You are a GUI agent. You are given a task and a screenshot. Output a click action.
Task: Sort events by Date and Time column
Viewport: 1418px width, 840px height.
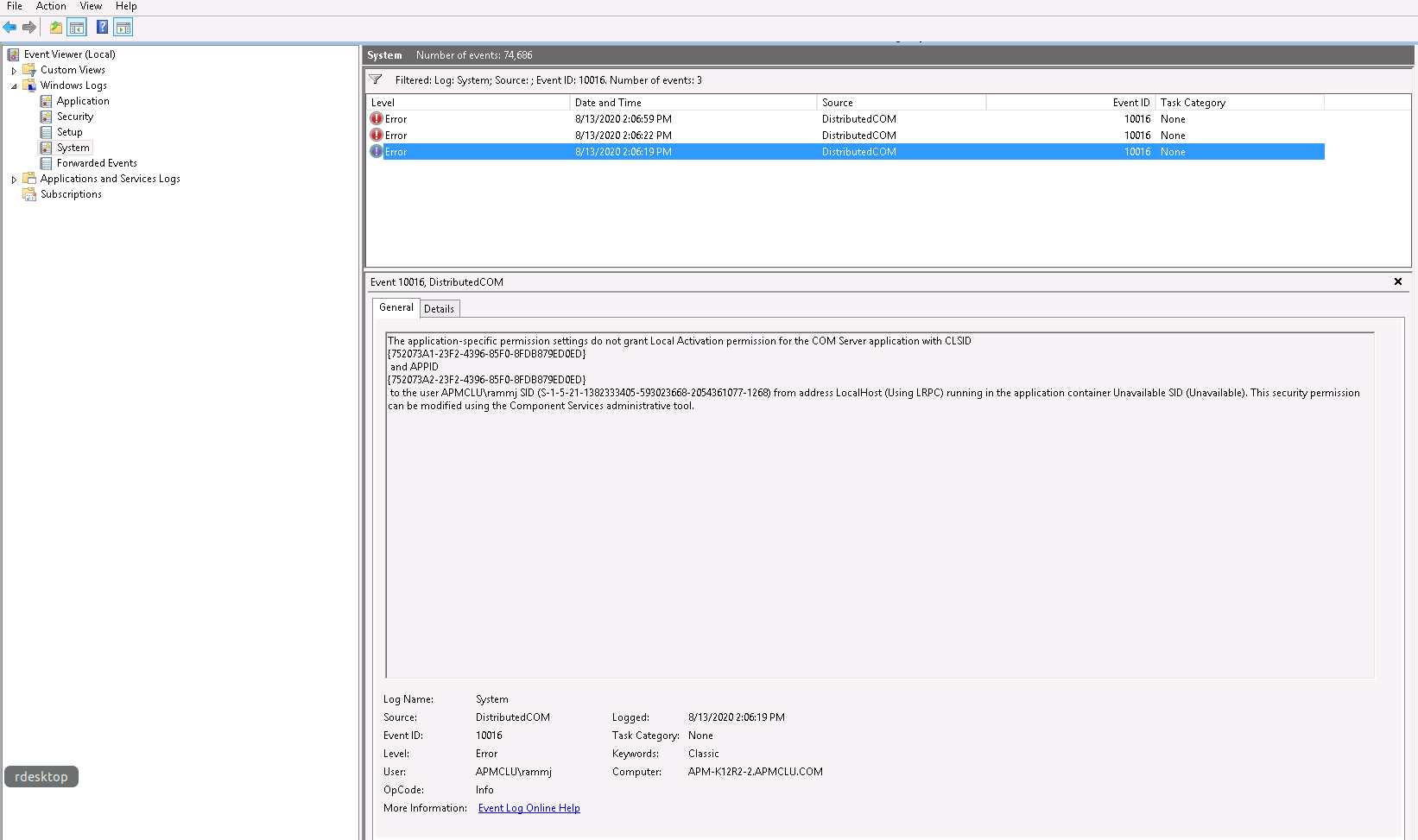click(608, 103)
